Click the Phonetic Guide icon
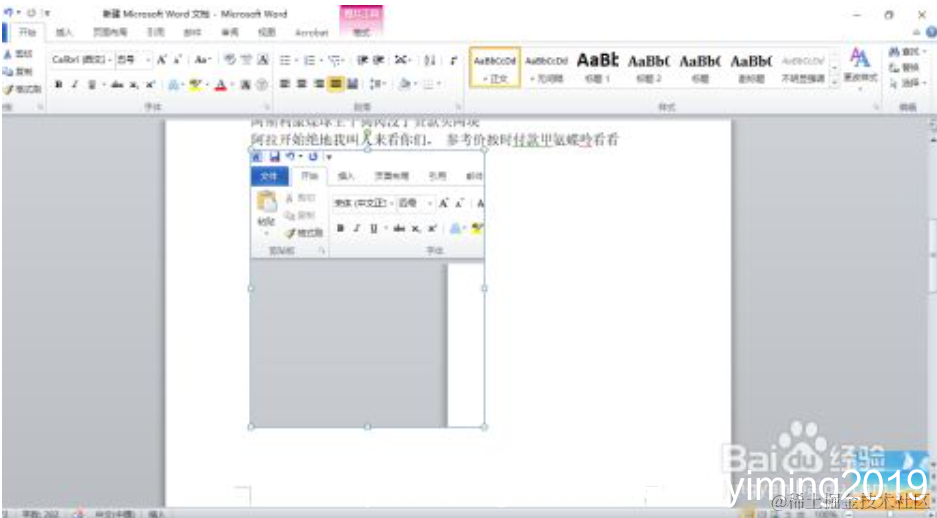Viewport: 937px width, 518px height. pyautogui.click(x=246, y=60)
